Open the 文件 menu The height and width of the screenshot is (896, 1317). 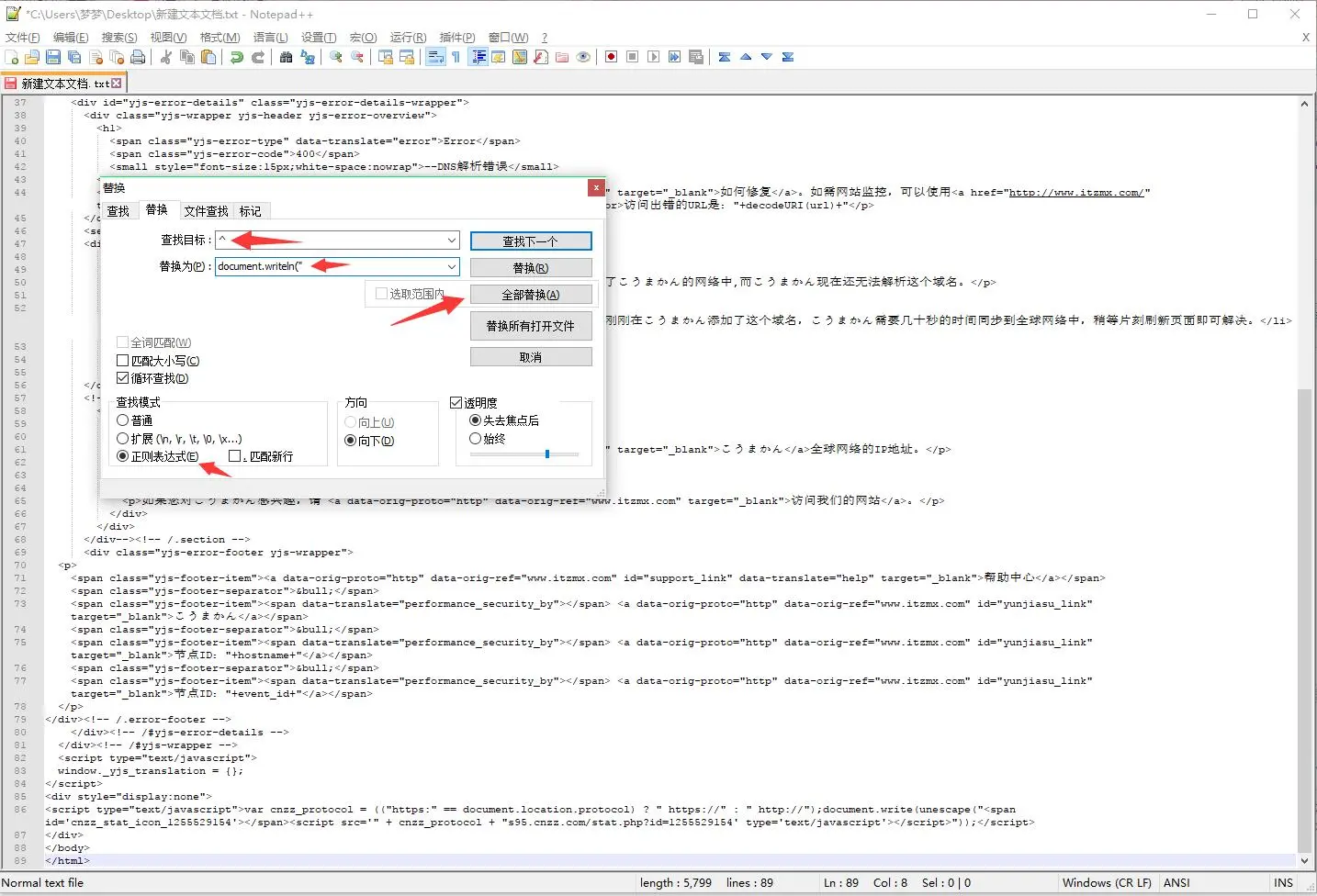tap(23, 38)
